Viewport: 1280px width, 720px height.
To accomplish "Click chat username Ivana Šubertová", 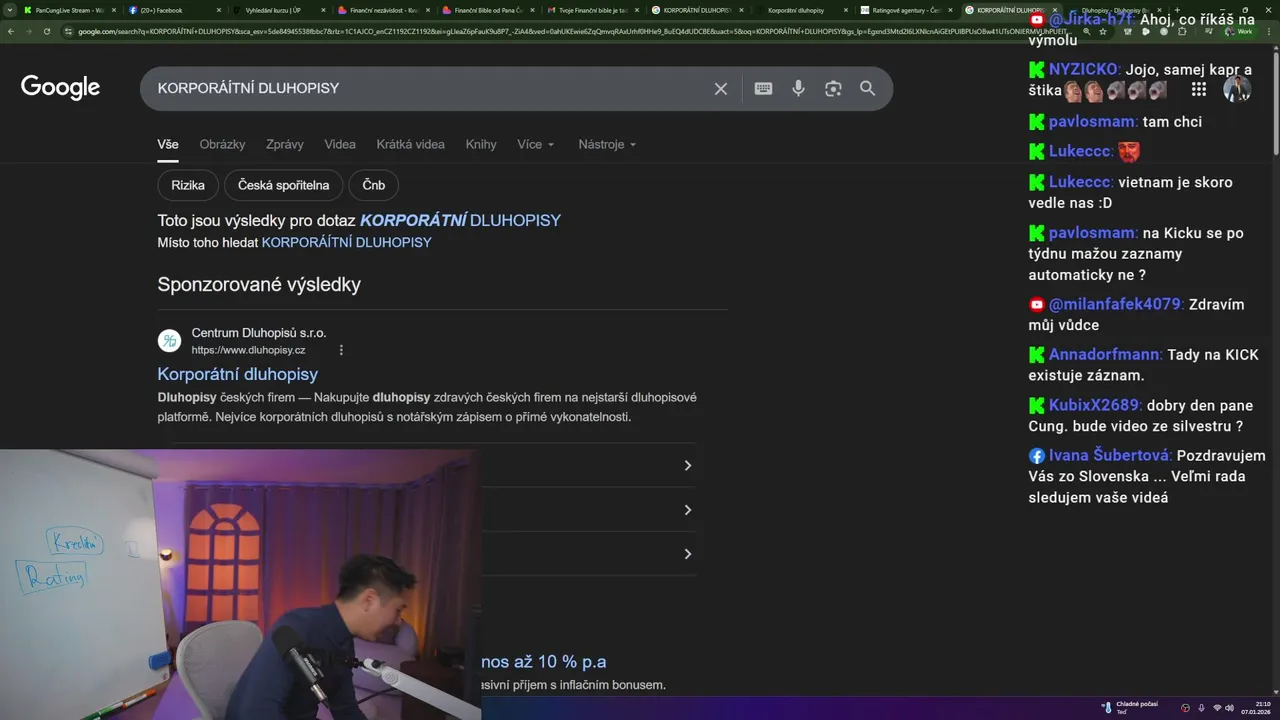I will [1110, 456].
